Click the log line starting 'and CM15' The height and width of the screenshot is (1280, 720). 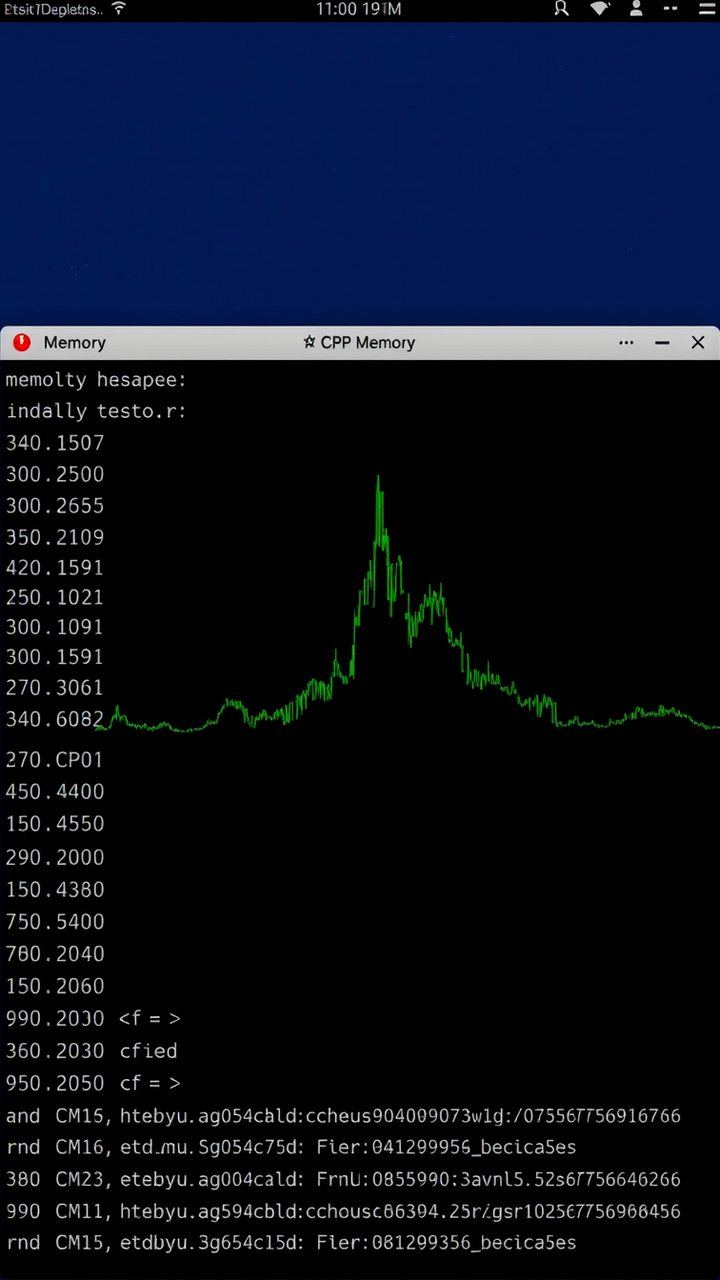343,1115
